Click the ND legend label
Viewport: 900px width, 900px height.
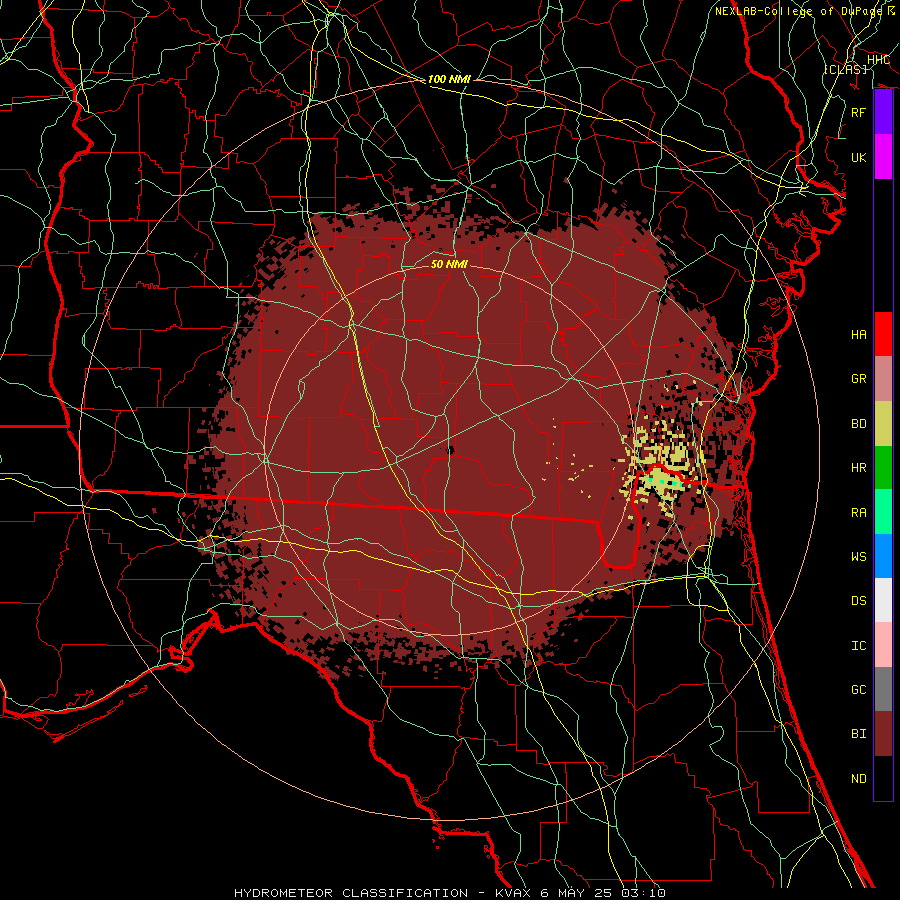859,779
